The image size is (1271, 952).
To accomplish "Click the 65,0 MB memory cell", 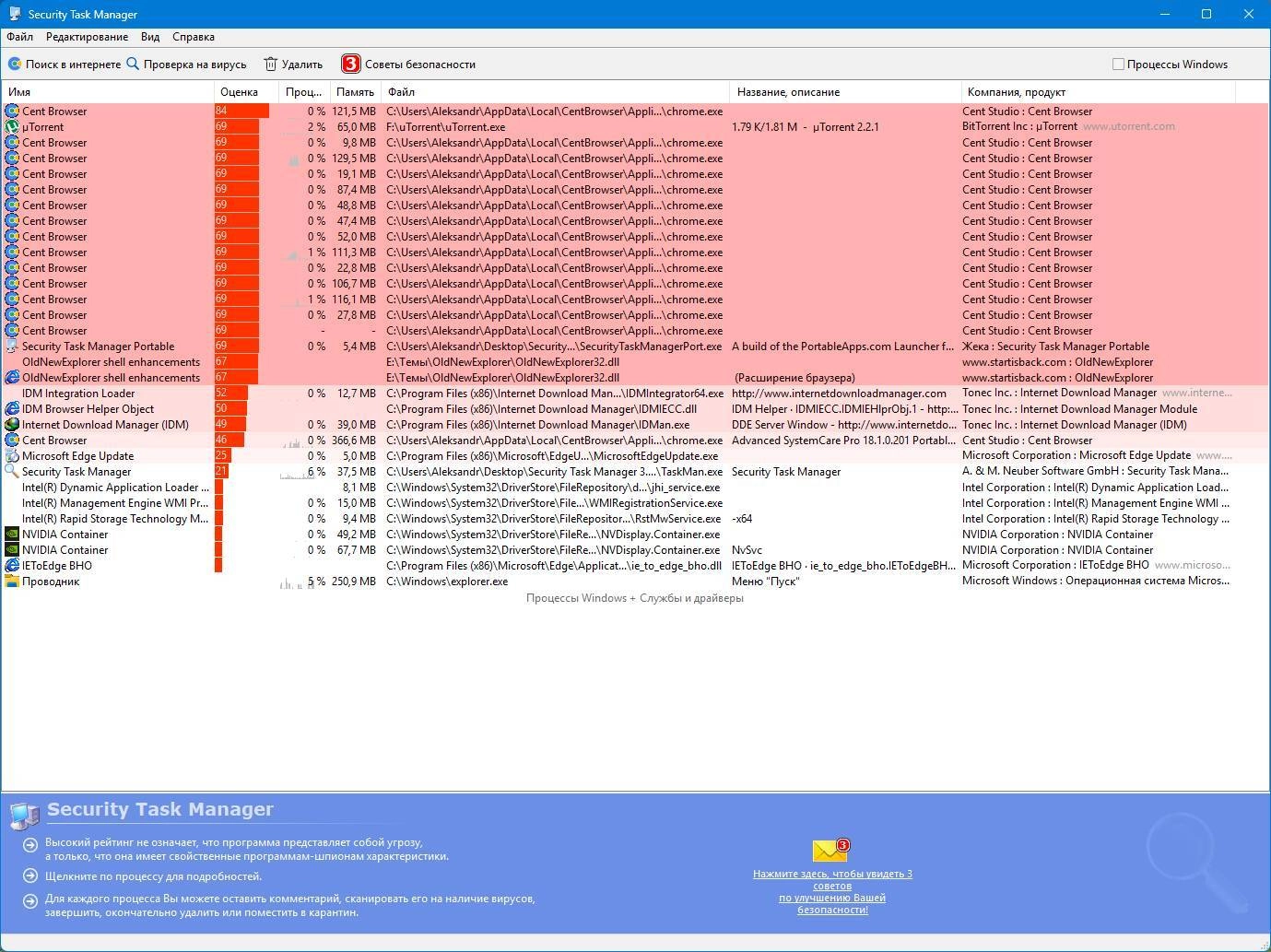I will (356, 127).
